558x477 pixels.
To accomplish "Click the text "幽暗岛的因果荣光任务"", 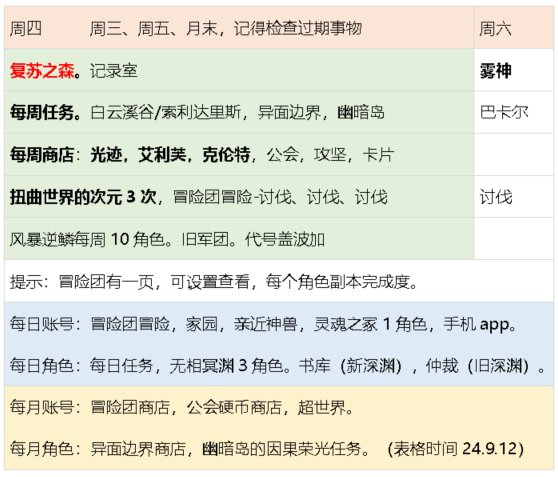I will click(x=281, y=449).
